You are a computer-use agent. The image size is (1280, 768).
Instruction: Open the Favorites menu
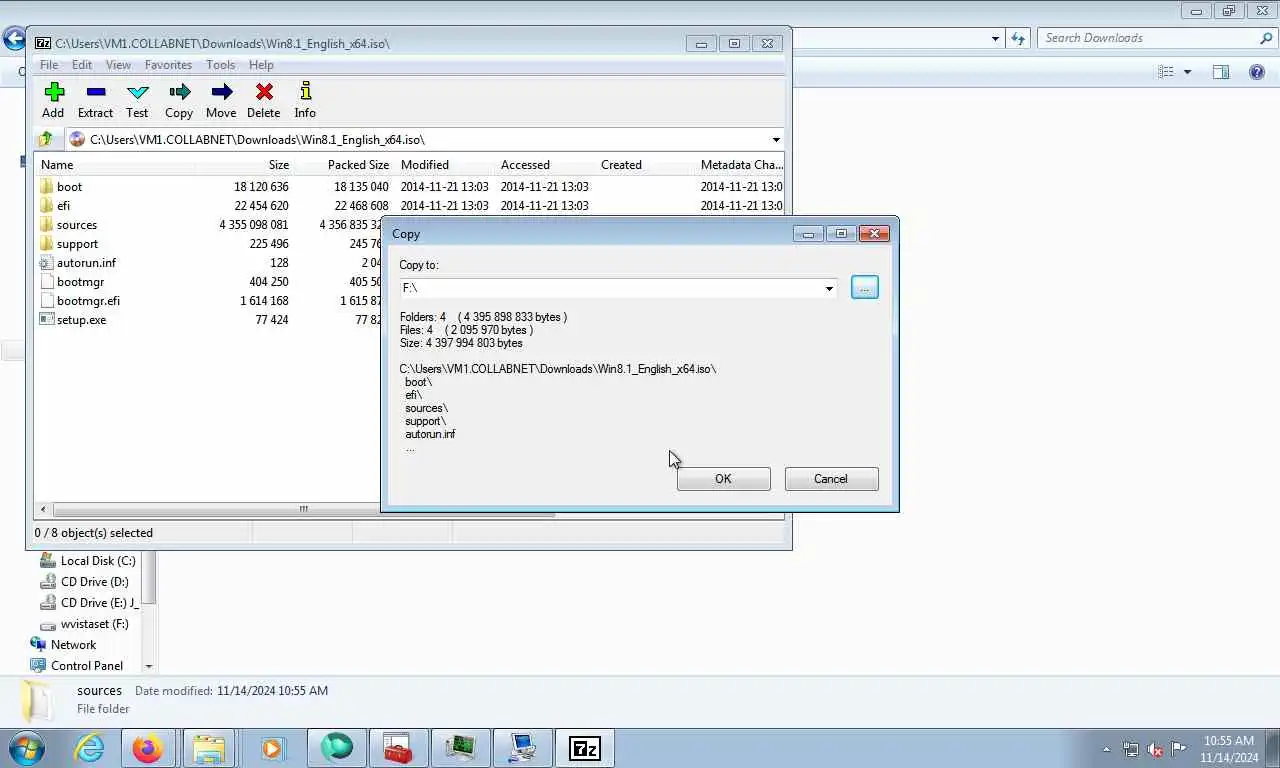[168, 65]
